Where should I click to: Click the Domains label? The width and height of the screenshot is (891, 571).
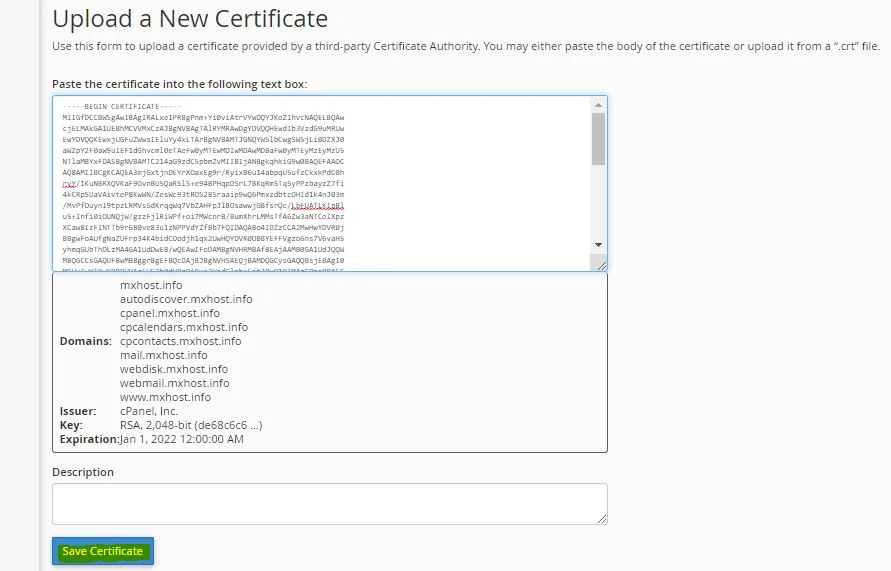pos(86,341)
